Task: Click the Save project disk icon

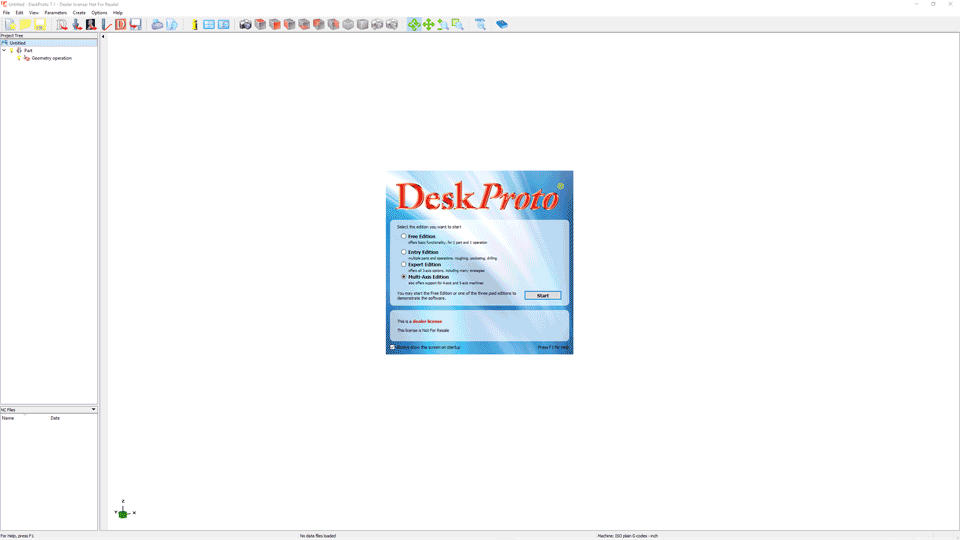Action: pos(40,24)
